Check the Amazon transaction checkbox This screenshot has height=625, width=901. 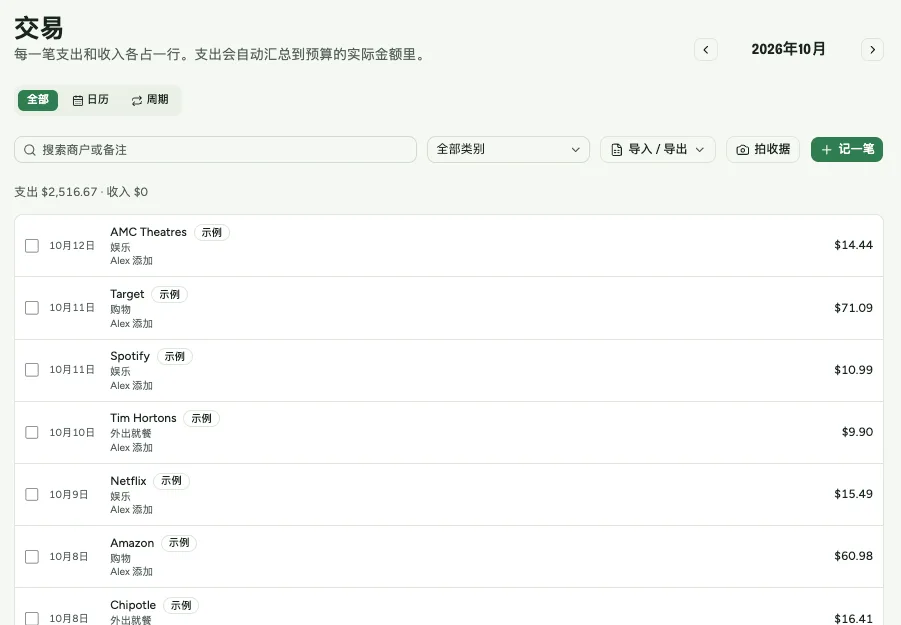tap(32, 557)
